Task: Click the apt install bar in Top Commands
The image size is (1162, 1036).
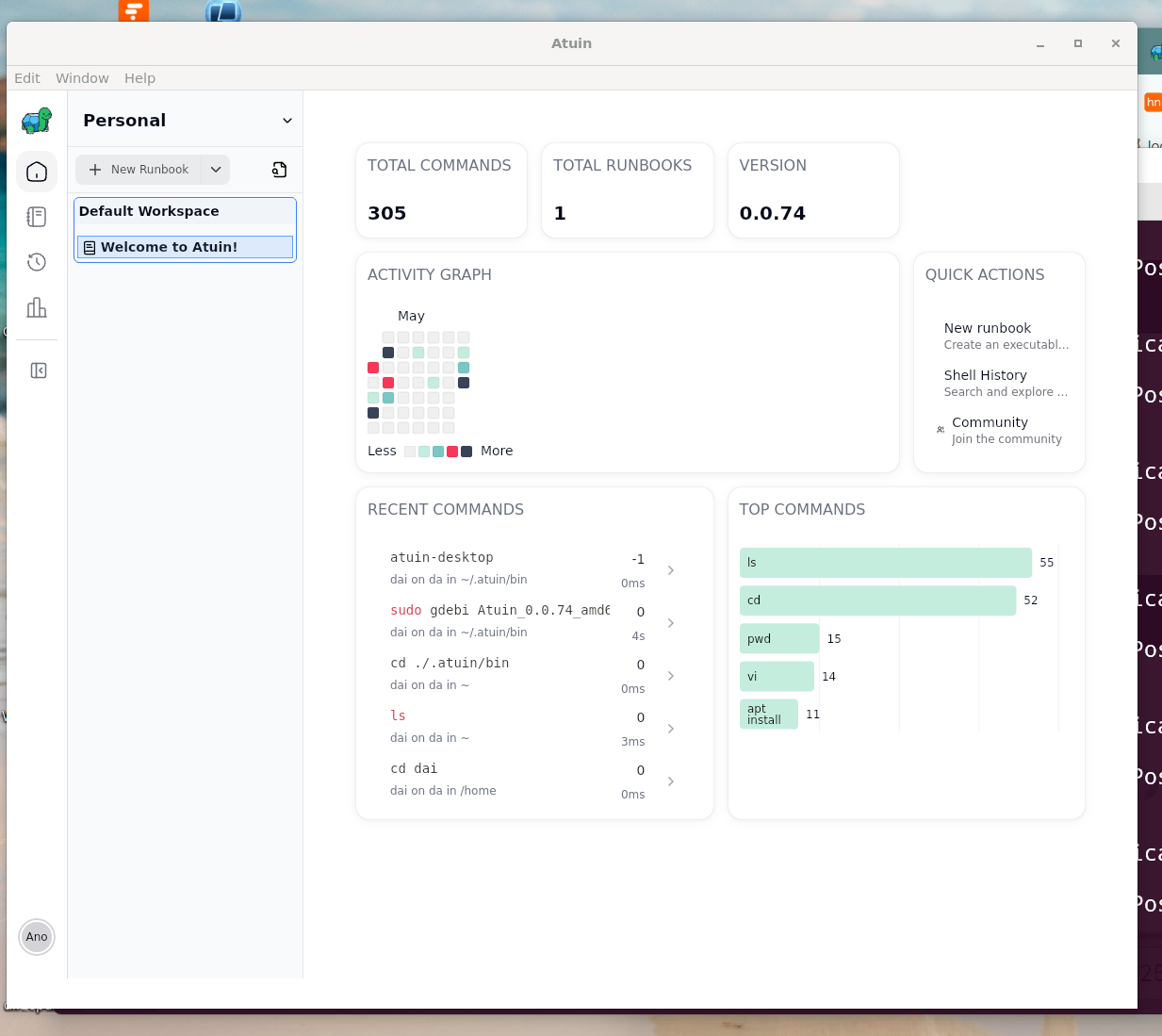Action: [769, 714]
